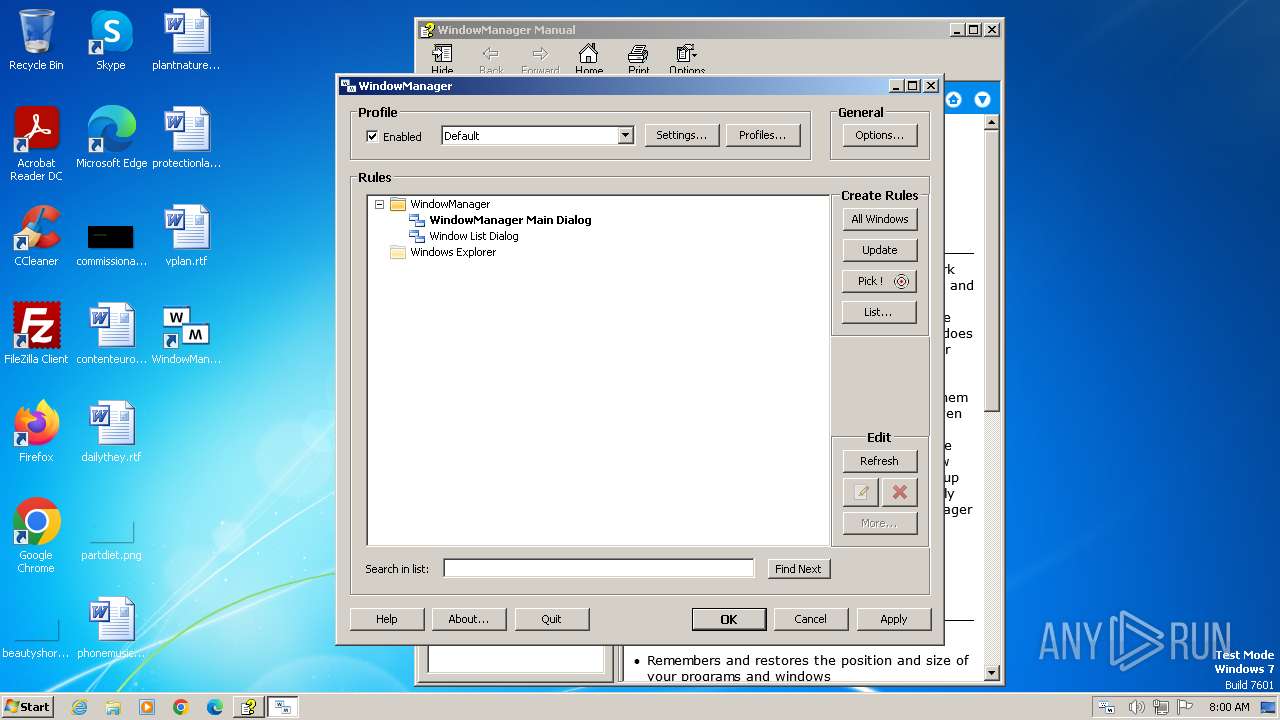
Task: Open the Start menu
Action: point(27,707)
